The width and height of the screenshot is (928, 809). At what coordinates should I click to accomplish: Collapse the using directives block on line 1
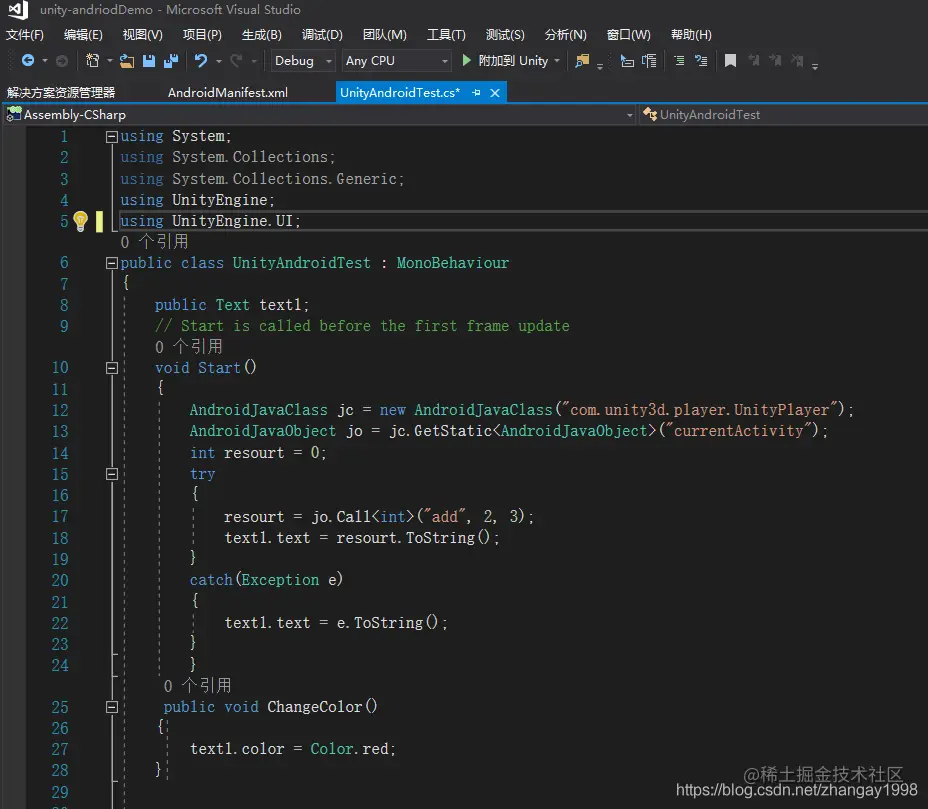click(x=111, y=137)
